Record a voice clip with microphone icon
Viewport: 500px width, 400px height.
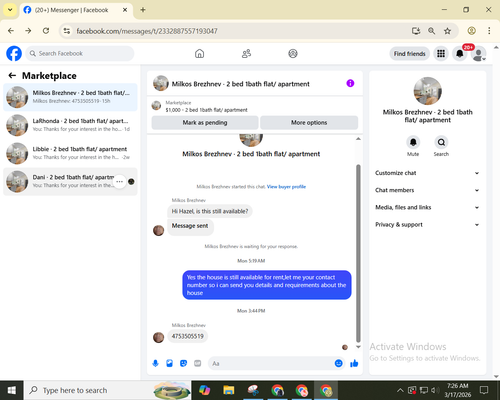click(155, 363)
